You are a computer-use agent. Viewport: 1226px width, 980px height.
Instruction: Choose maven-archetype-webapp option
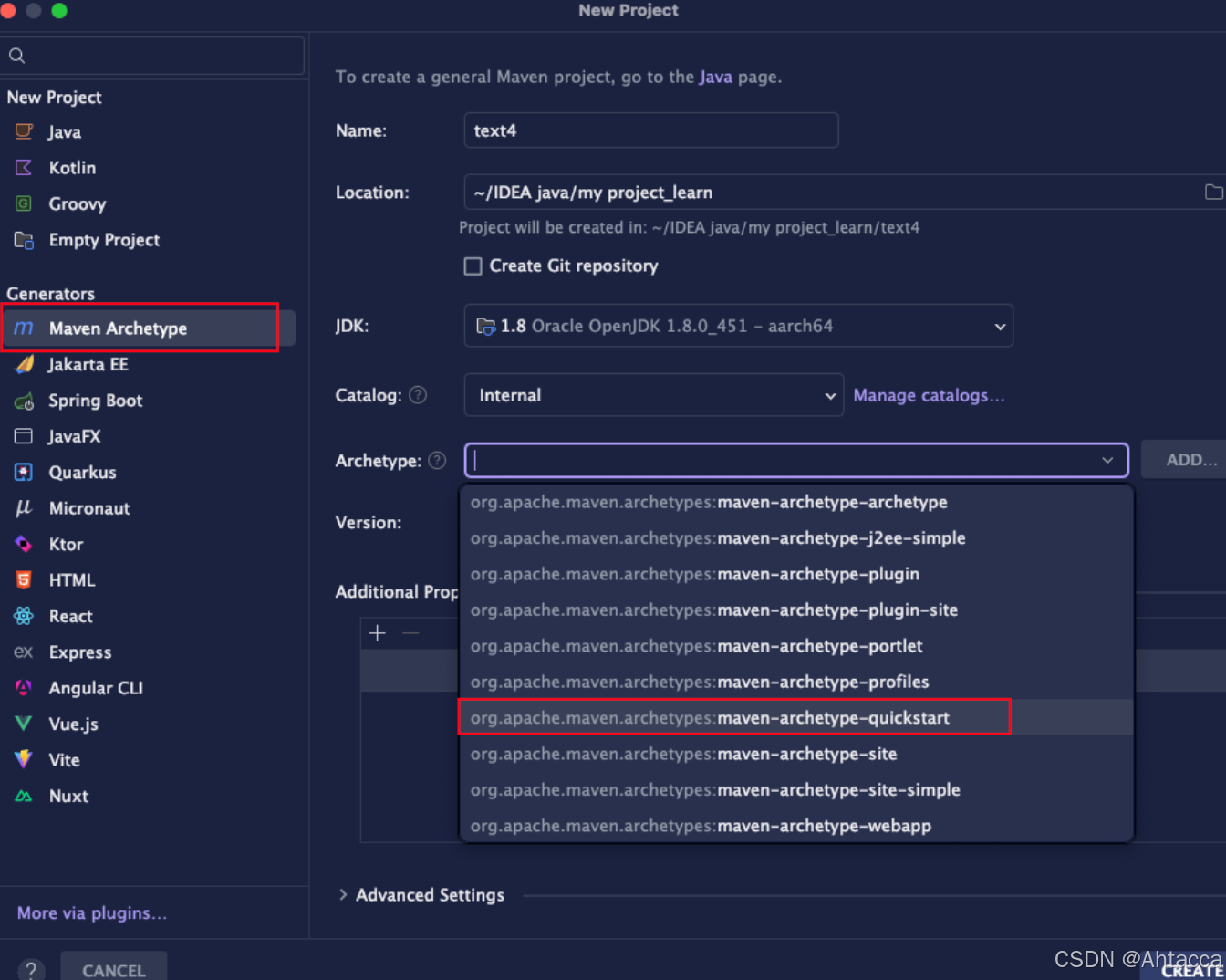point(796,826)
